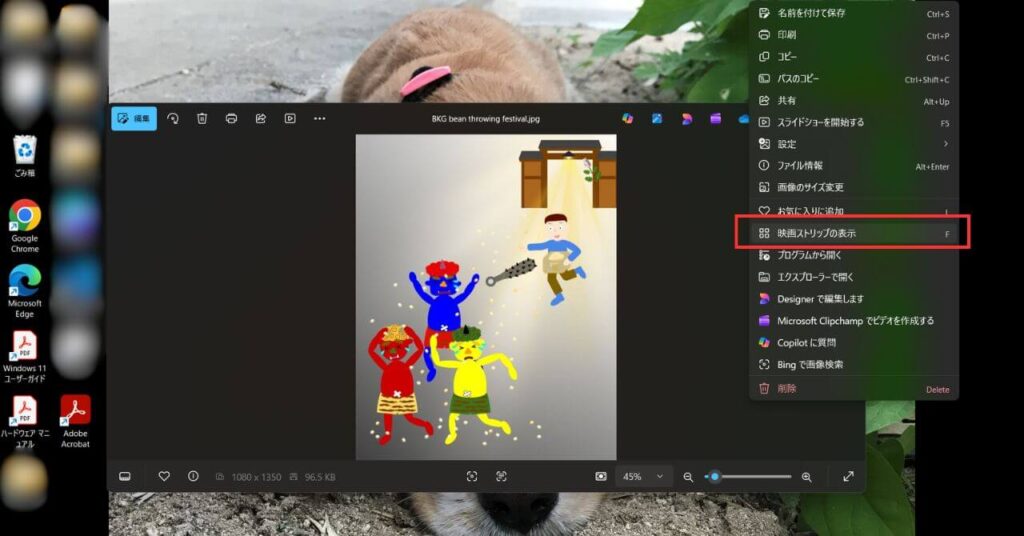The image size is (1024, 536).
Task: Click the zoom-in magnifier icon
Action: tap(806, 477)
